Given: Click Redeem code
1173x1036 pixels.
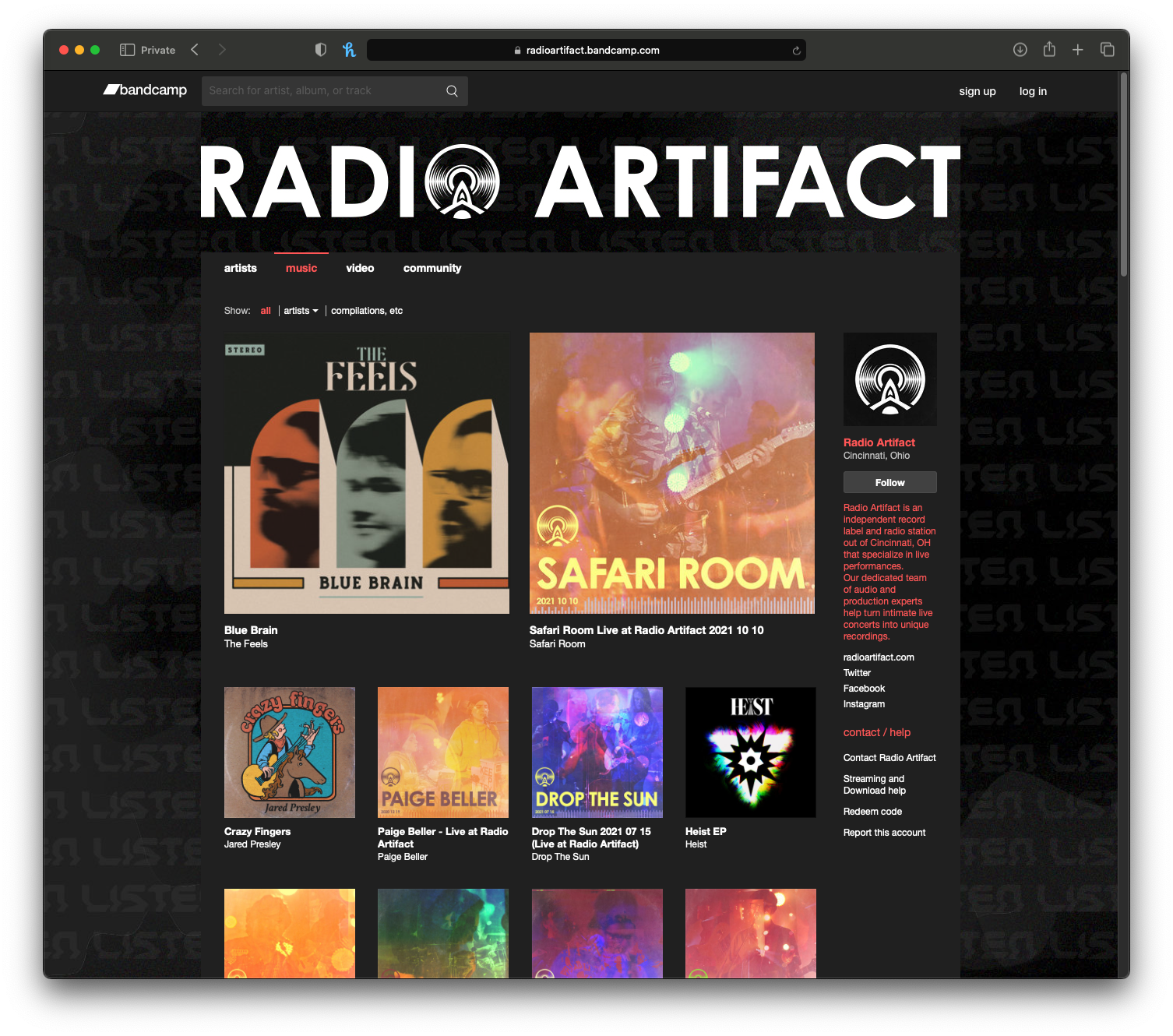Looking at the screenshot, I should [872, 812].
